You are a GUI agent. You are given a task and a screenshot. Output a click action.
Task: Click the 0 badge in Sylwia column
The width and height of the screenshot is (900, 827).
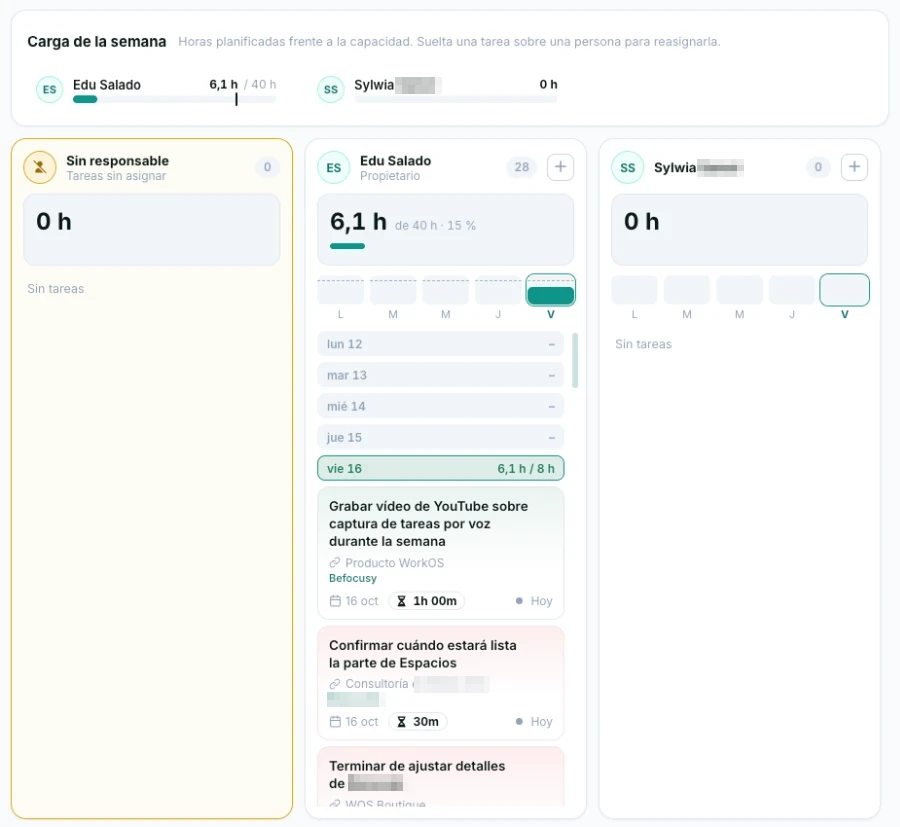[818, 167]
